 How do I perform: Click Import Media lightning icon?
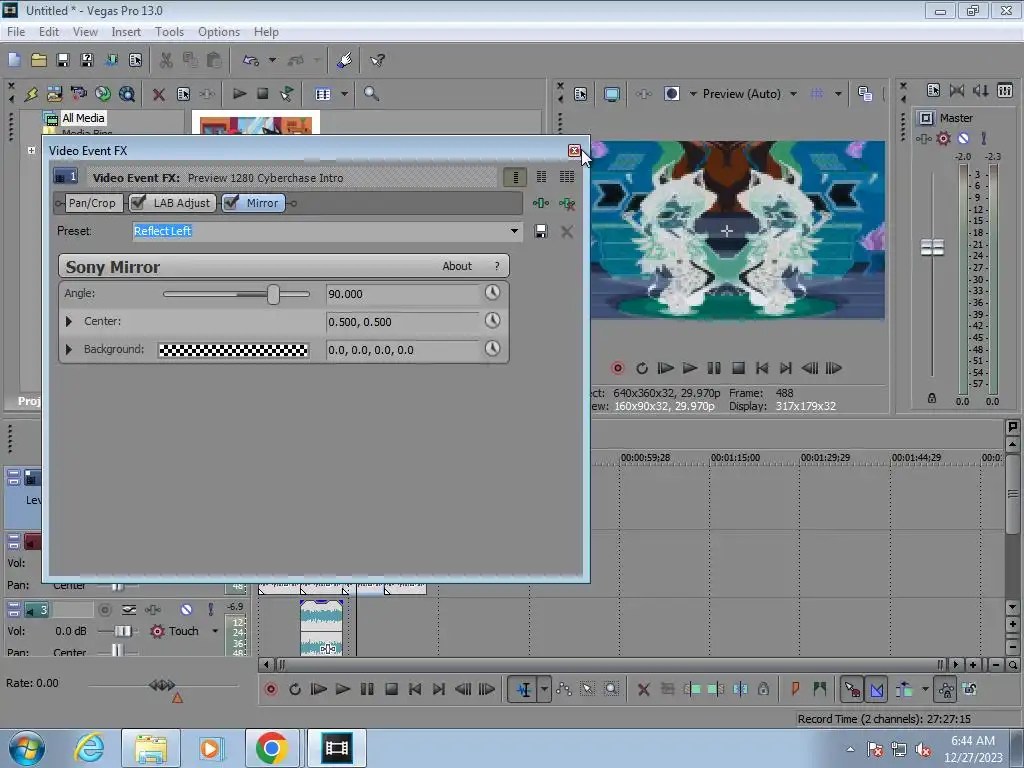pyautogui.click(x=31, y=94)
